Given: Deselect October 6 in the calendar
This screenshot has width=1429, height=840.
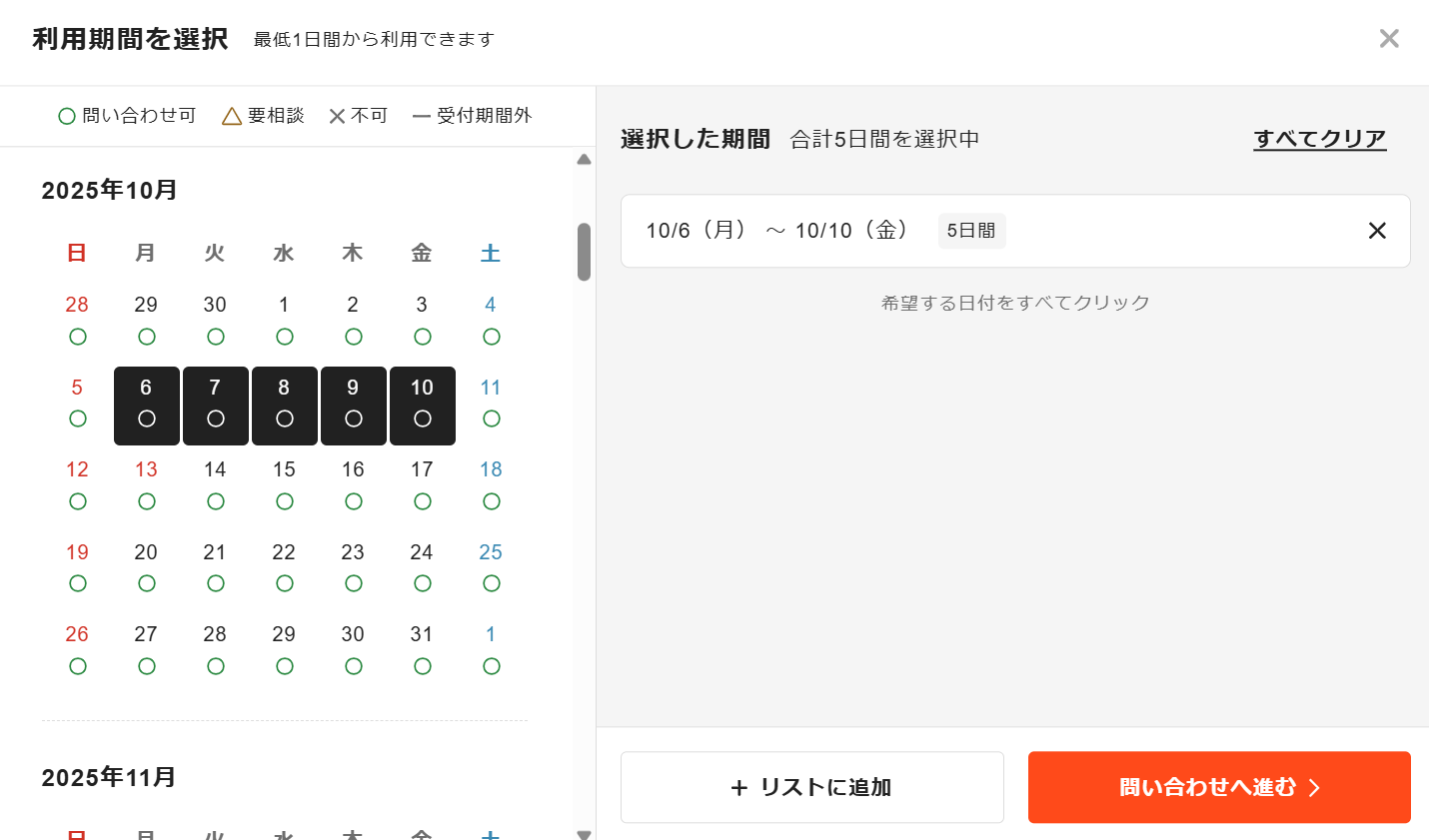Looking at the screenshot, I should click(147, 405).
